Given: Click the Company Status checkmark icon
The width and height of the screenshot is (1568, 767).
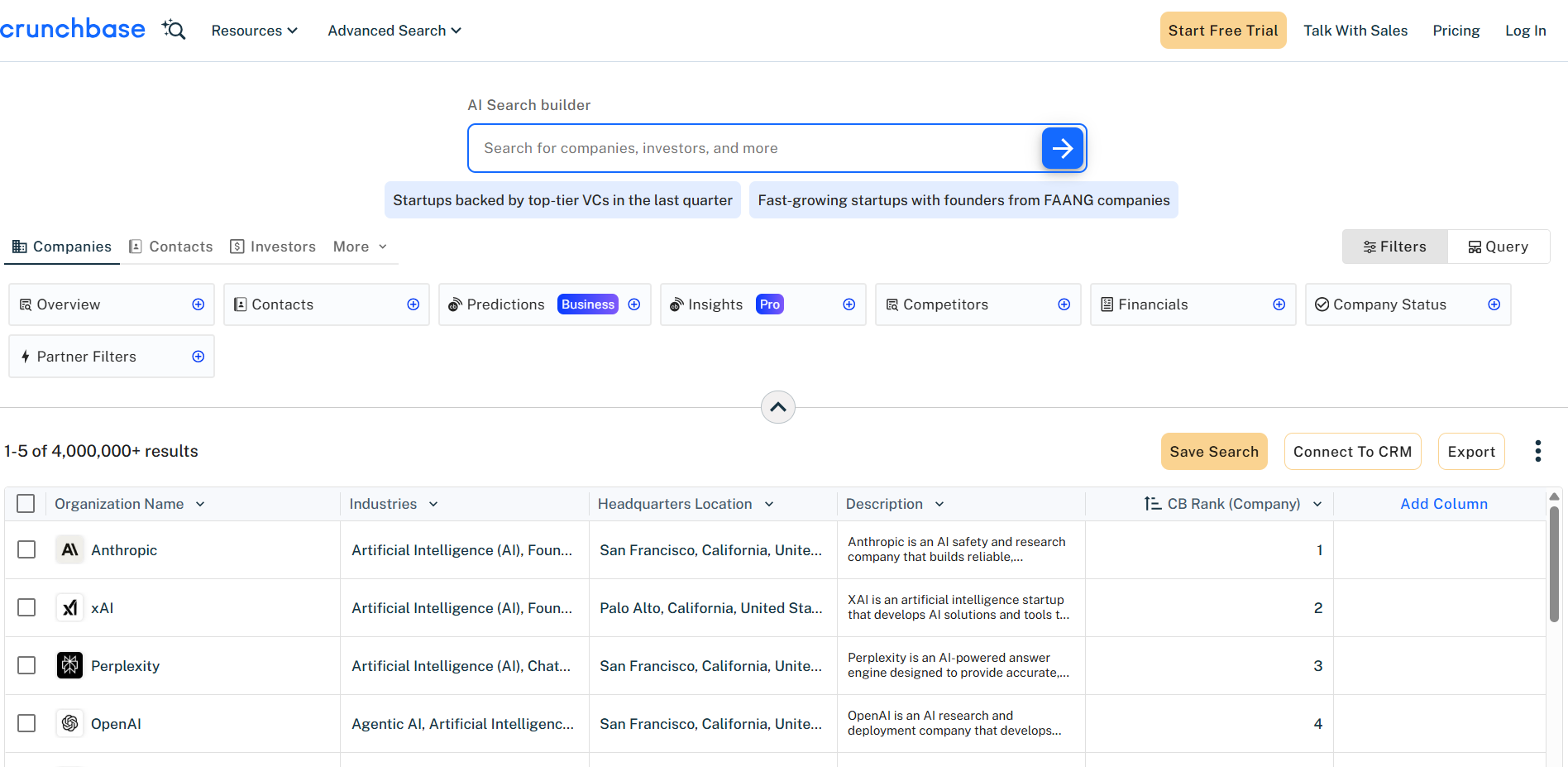Looking at the screenshot, I should pyautogui.click(x=1322, y=304).
